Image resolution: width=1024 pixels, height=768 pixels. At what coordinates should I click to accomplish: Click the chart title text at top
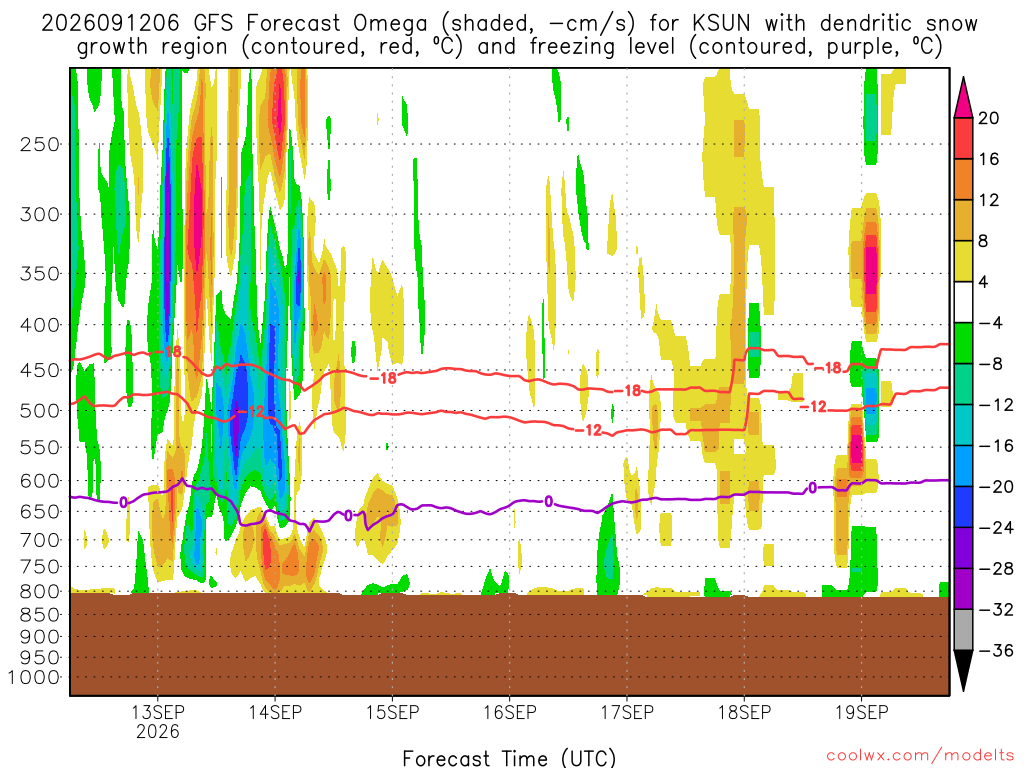(509, 35)
